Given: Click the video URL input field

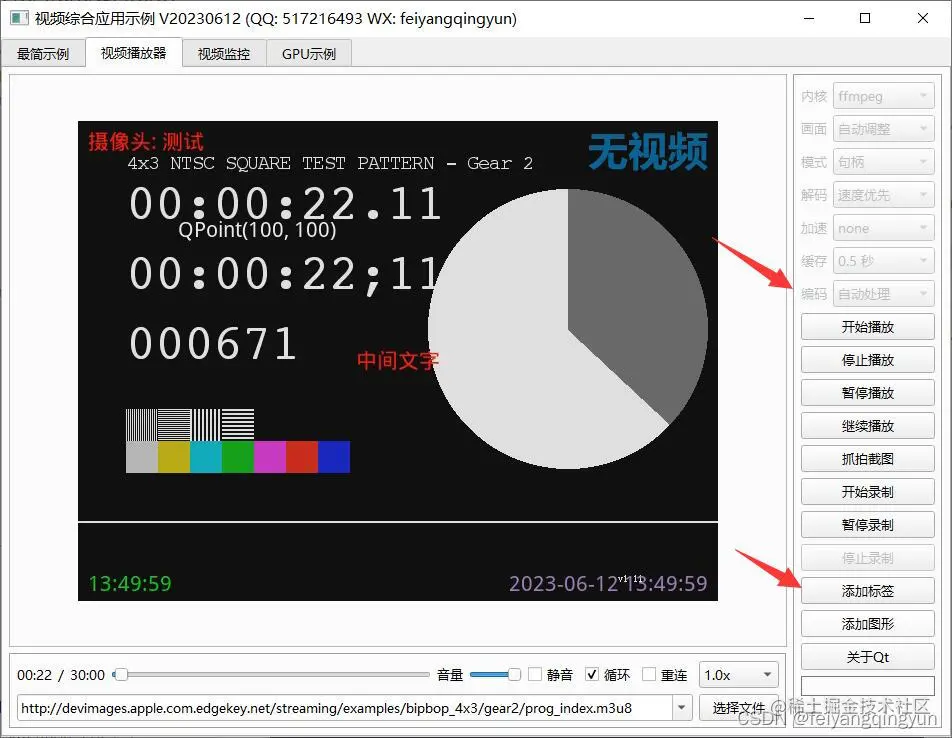Looking at the screenshot, I should click(x=350, y=707).
